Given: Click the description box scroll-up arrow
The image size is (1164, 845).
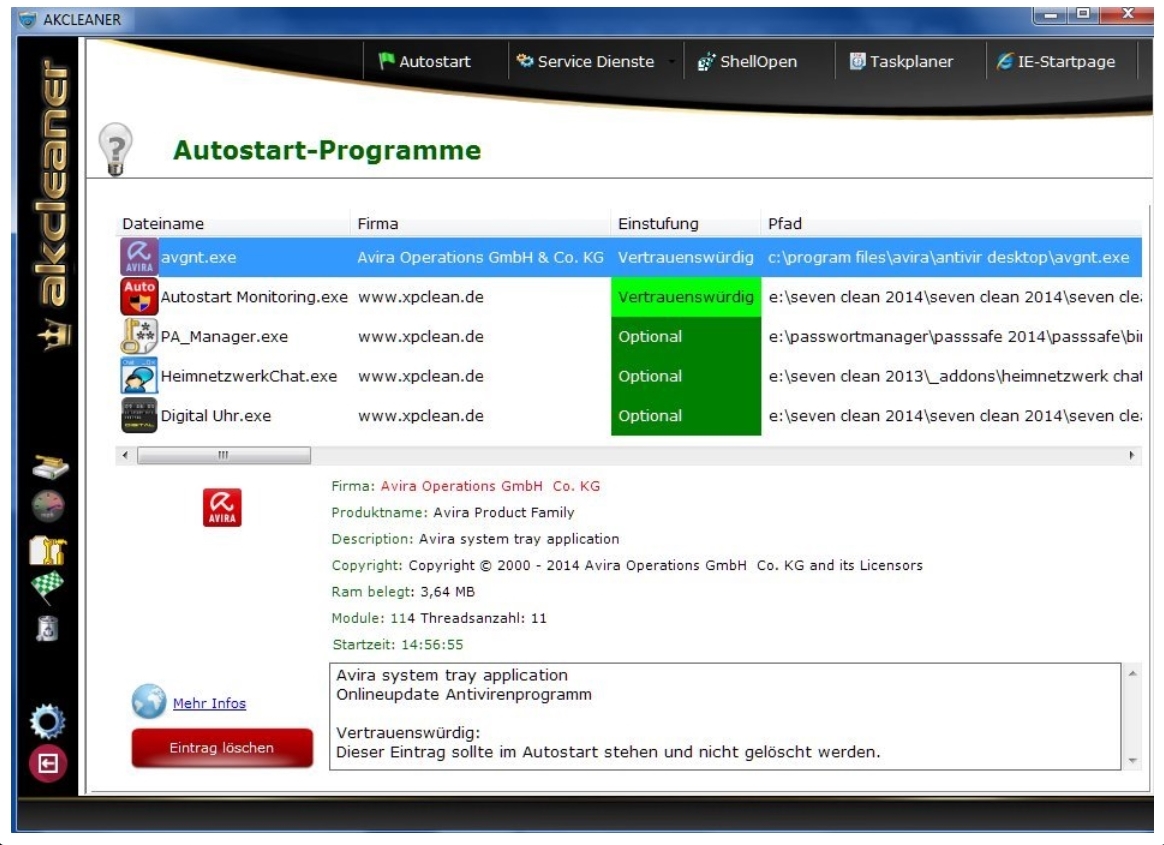Looking at the screenshot, I should click(1132, 673).
